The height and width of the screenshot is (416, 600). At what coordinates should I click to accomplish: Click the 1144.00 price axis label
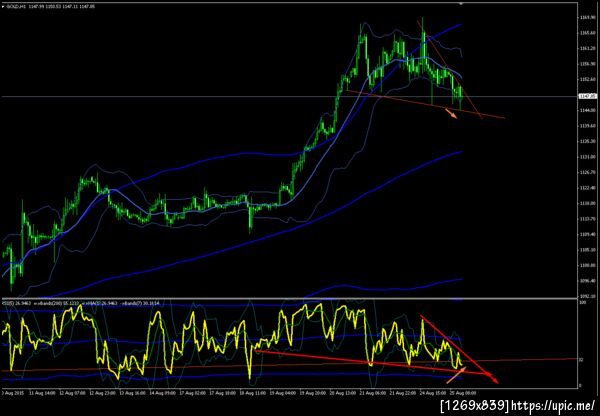pos(586,111)
